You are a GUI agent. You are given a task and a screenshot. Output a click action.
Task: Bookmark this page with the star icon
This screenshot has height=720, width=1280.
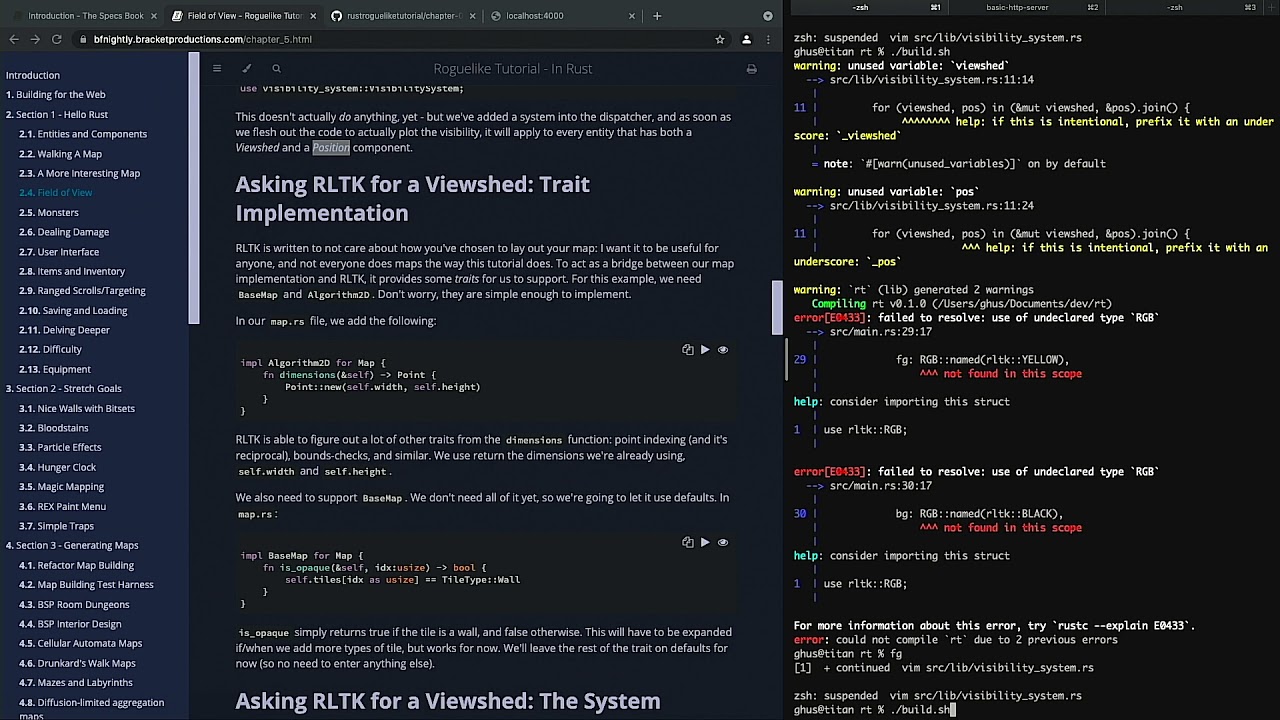pos(719,39)
